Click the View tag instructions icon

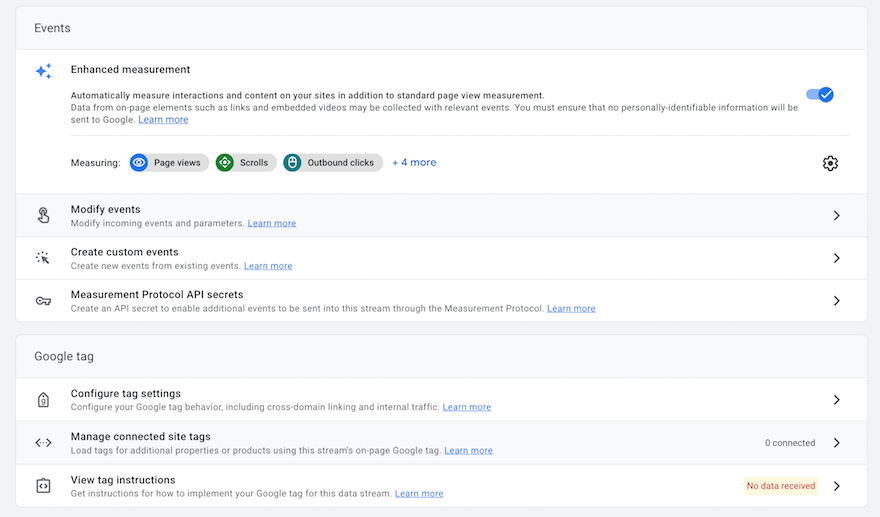click(43, 486)
